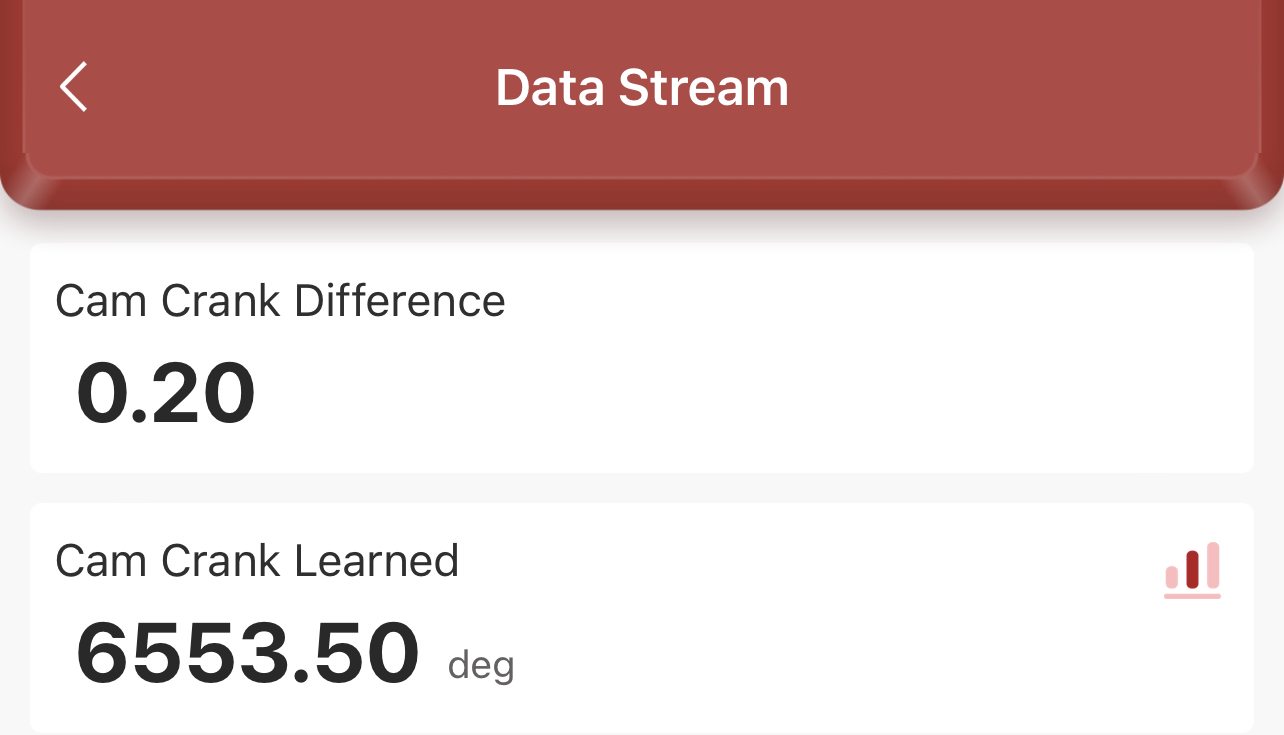This screenshot has width=1284, height=735.
Task: Tap the word Stream in the title
Action: pyautogui.click(x=704, y=88)
